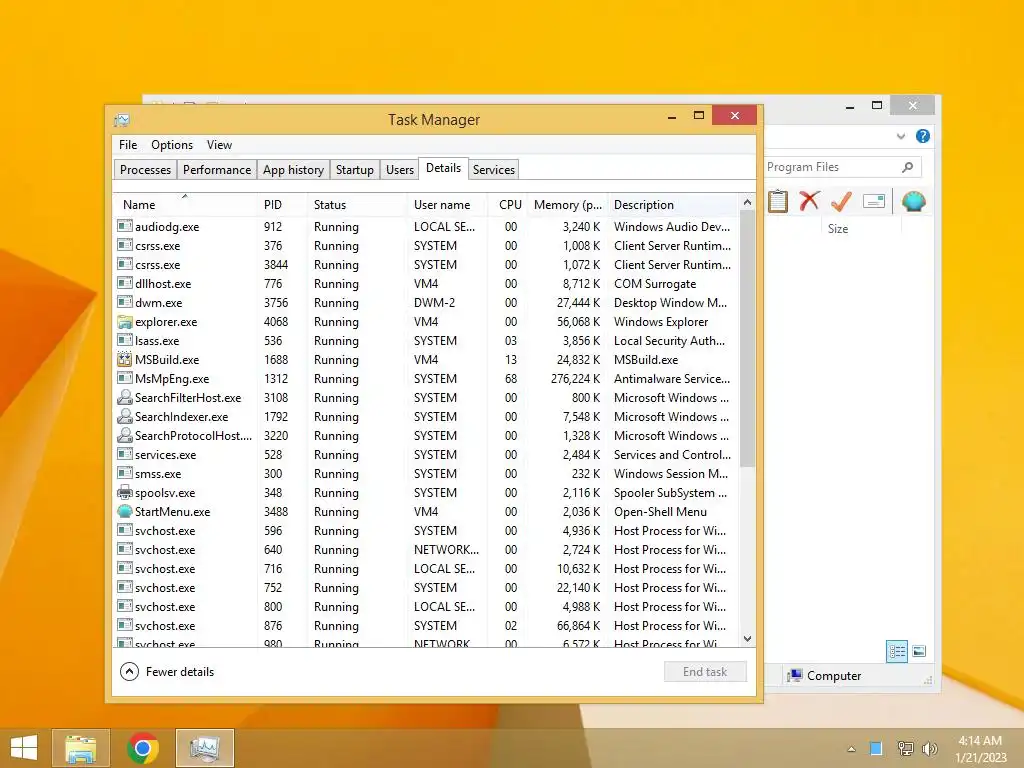
Task: Select the smss.exe row
Action: click(426, 473)
